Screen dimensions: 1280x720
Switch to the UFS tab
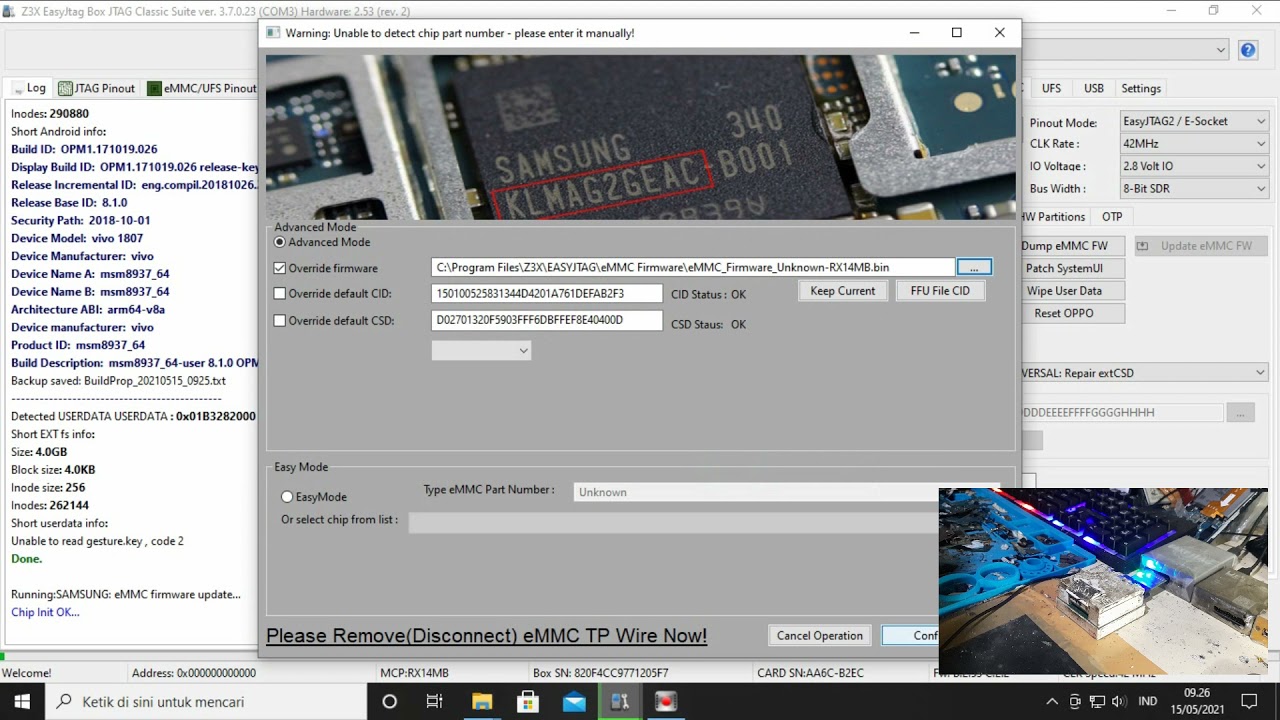click(1051, 88)
